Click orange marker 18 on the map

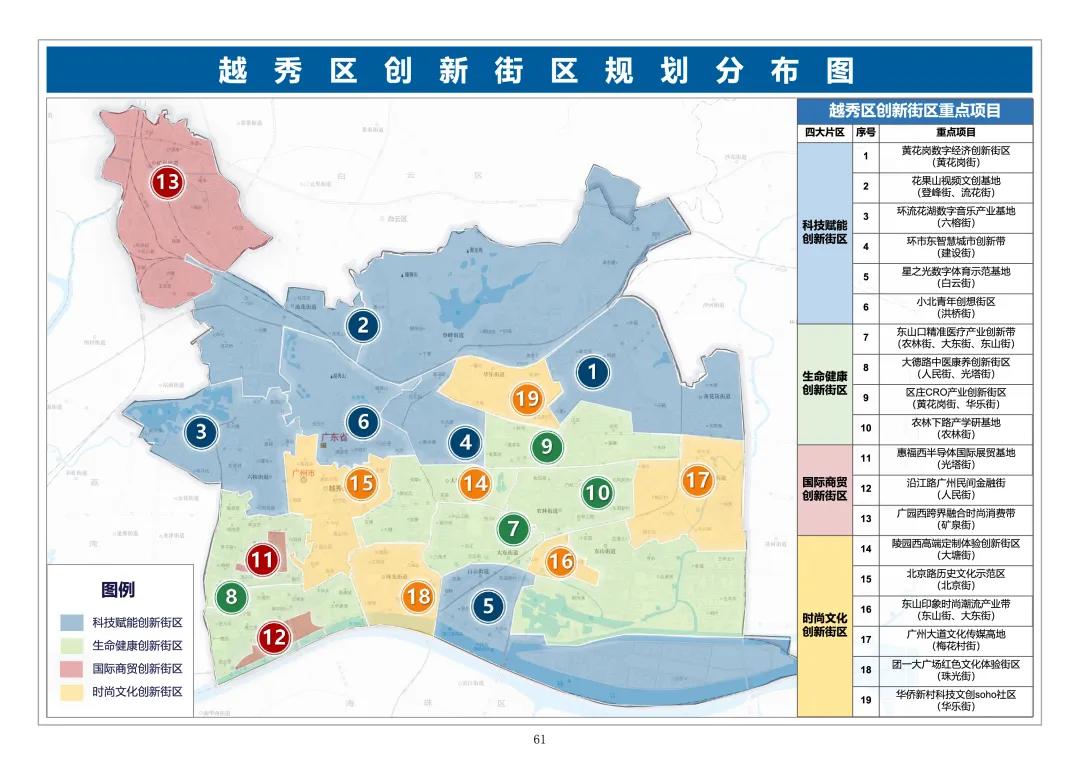[419, 597]
